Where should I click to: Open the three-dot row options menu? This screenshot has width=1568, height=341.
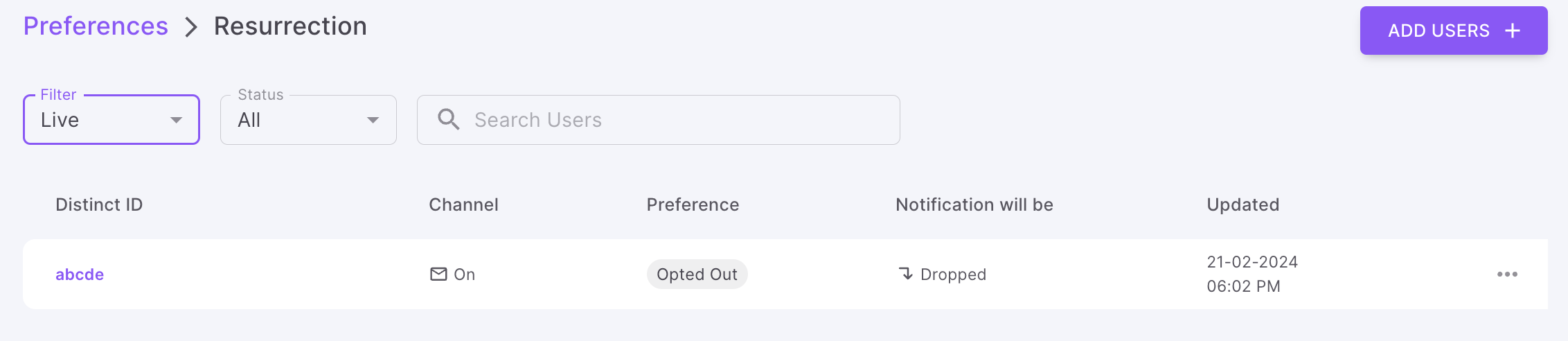click(x=1507, y=274)
